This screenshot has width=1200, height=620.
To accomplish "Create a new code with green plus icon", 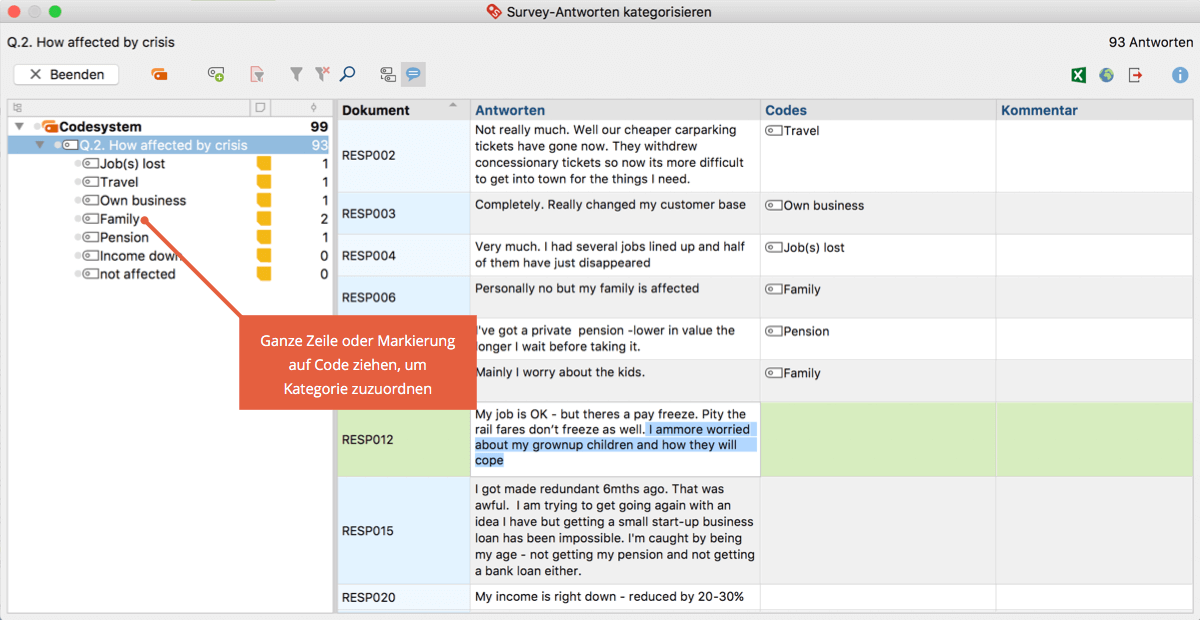I will pos(216,75).
